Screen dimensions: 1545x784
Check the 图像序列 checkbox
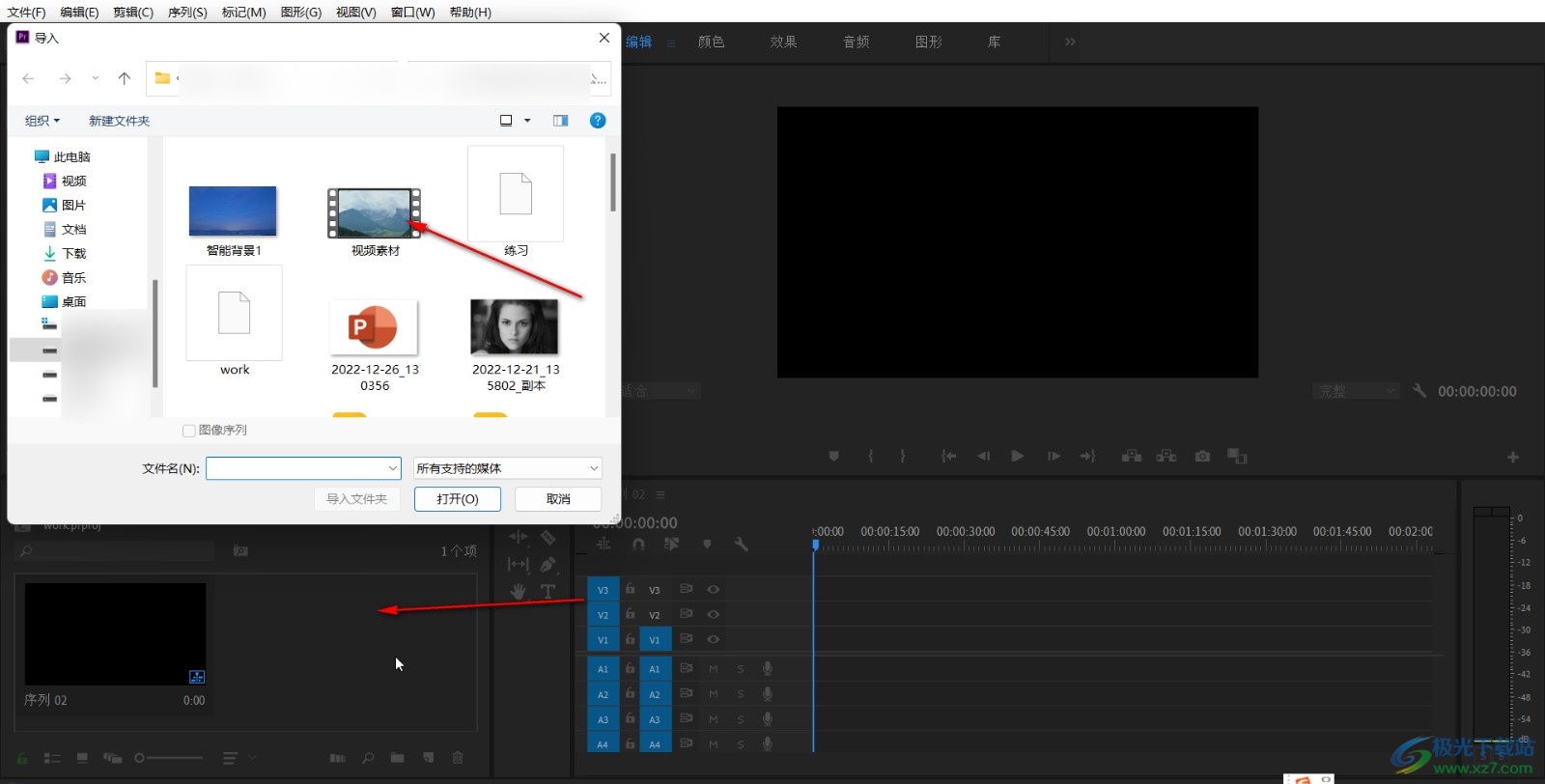[189, 431]
